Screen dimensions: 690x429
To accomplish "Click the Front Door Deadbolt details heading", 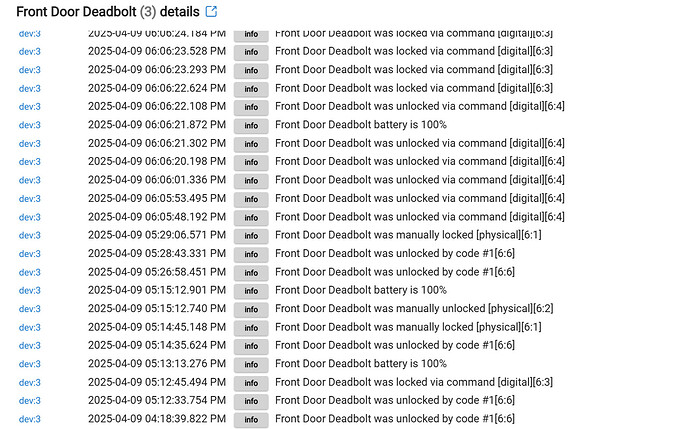I will coord(108,11).
